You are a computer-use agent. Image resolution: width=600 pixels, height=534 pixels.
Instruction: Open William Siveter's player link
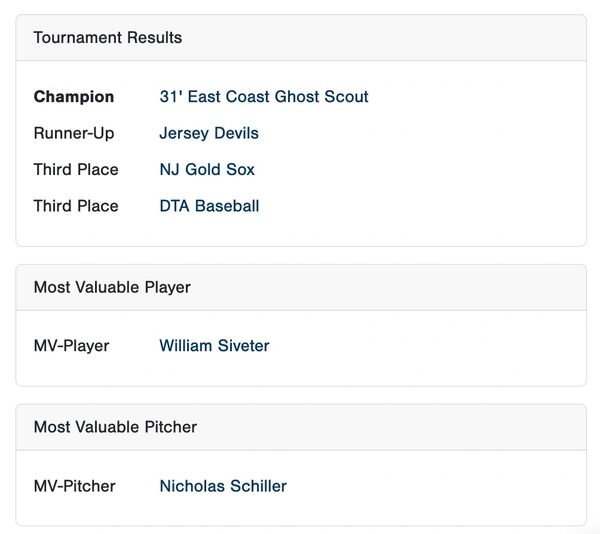tap(214, 346)
